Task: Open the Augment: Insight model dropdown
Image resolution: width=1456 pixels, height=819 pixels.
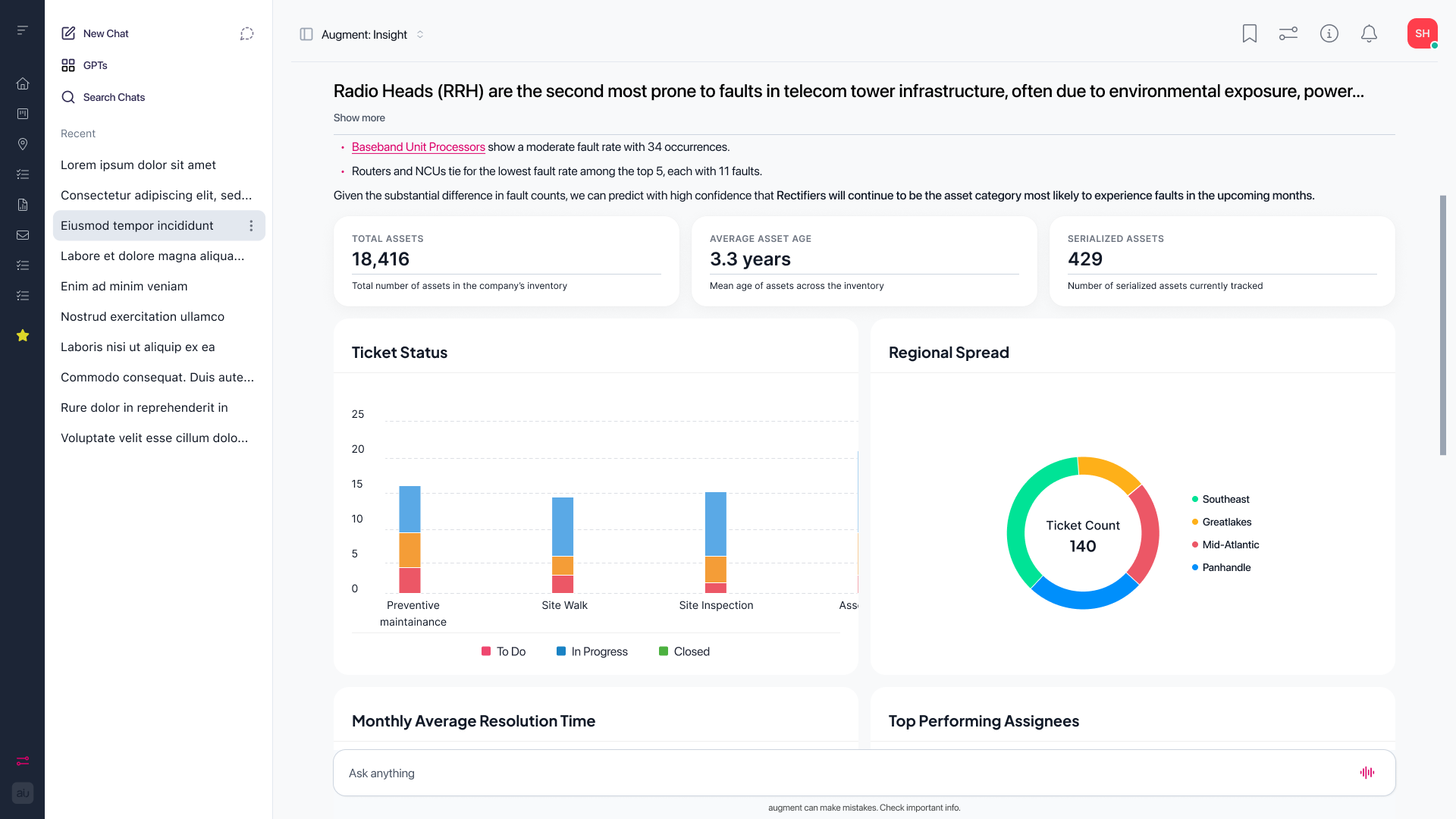Action: coord(372,34)
